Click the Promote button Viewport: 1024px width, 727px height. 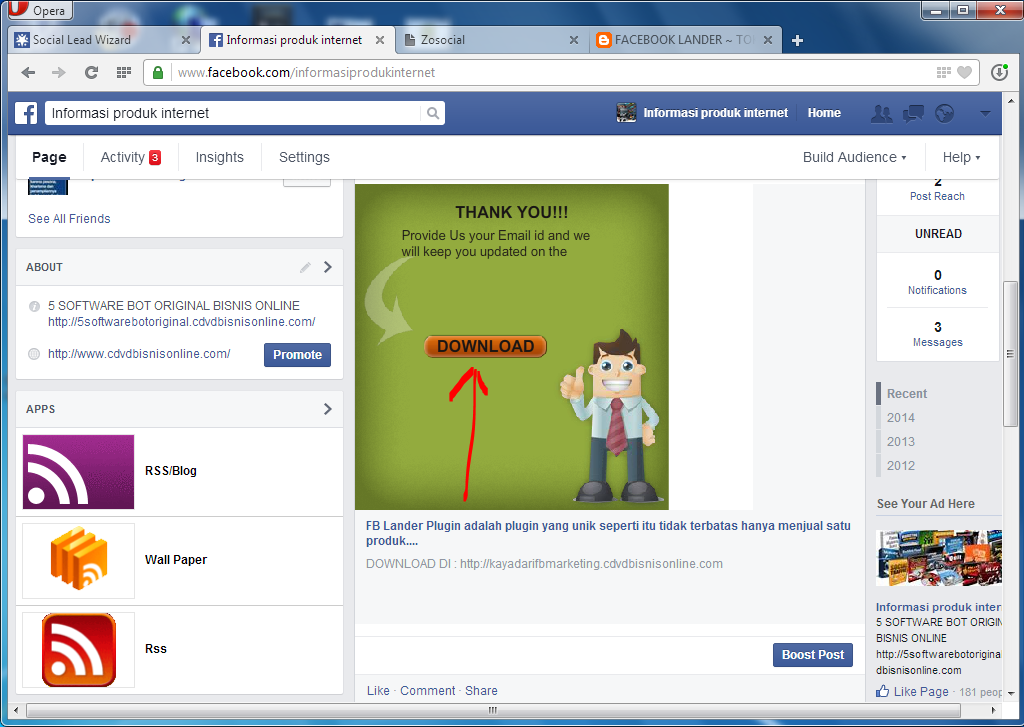297,355
